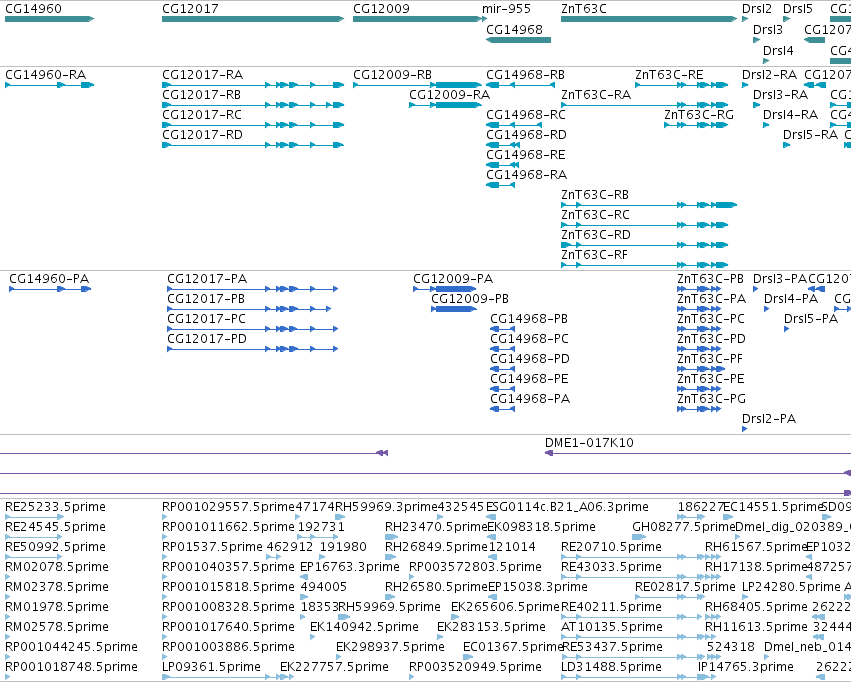Select the CG14968 gene label
Screen dimensions: 851x682
tap(515, 29)
